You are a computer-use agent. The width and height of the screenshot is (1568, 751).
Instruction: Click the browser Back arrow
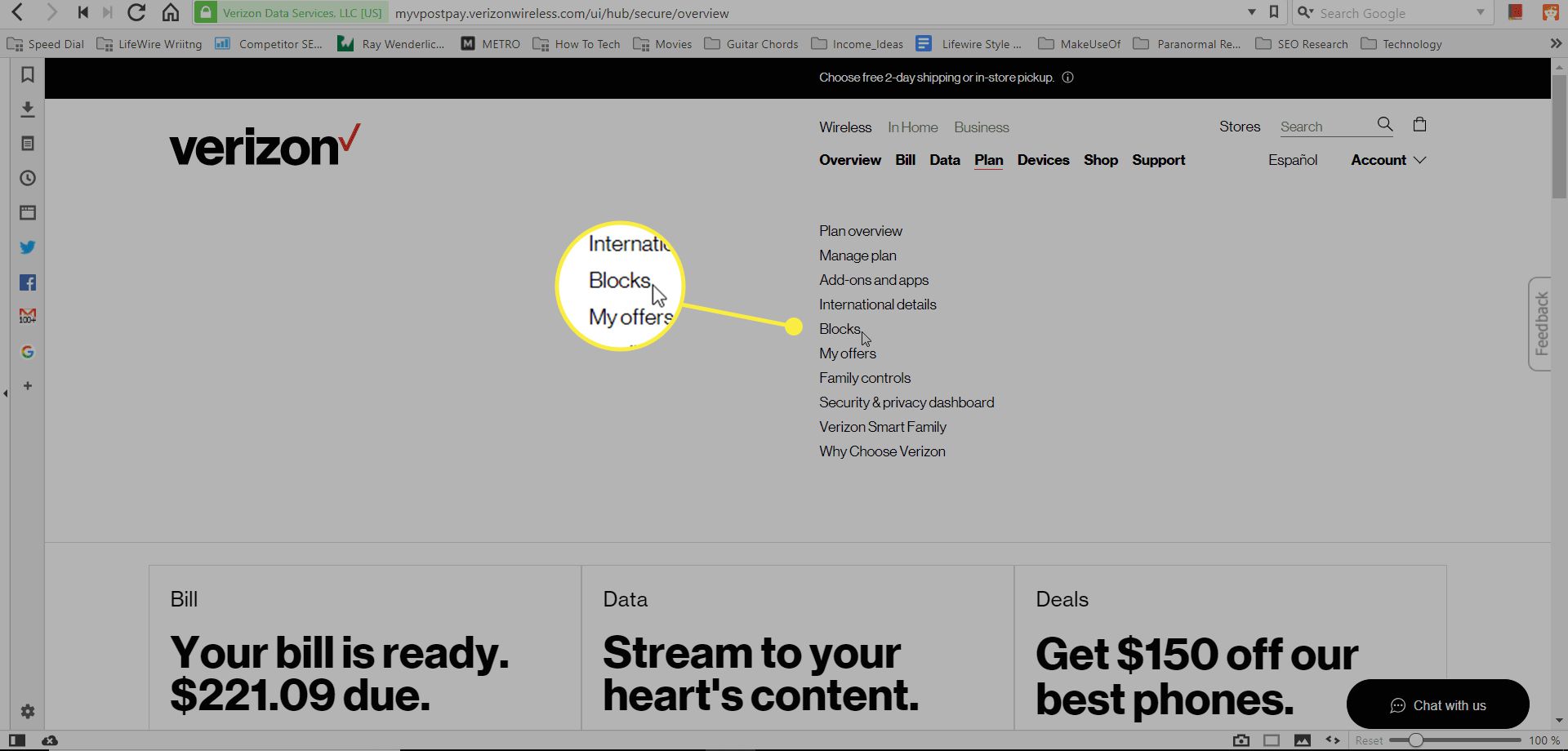click(x=17, y=12)
